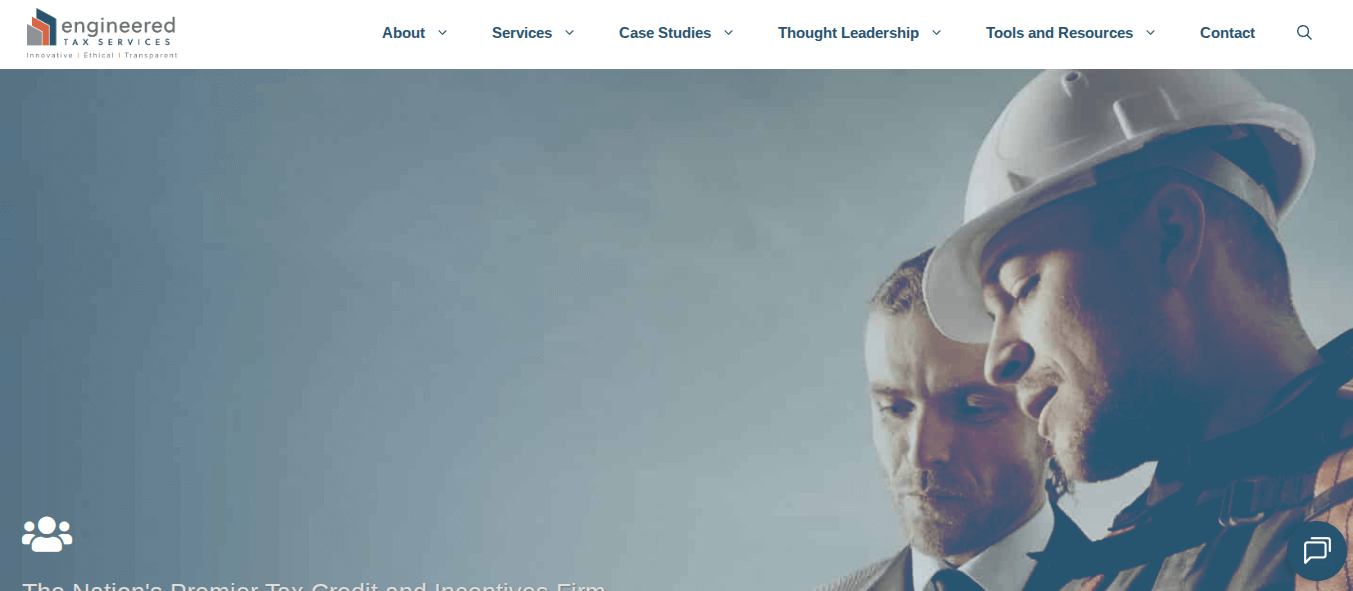Open the Services menu item
This screenshot has height=591, width=1353.
tap(522, 33)
